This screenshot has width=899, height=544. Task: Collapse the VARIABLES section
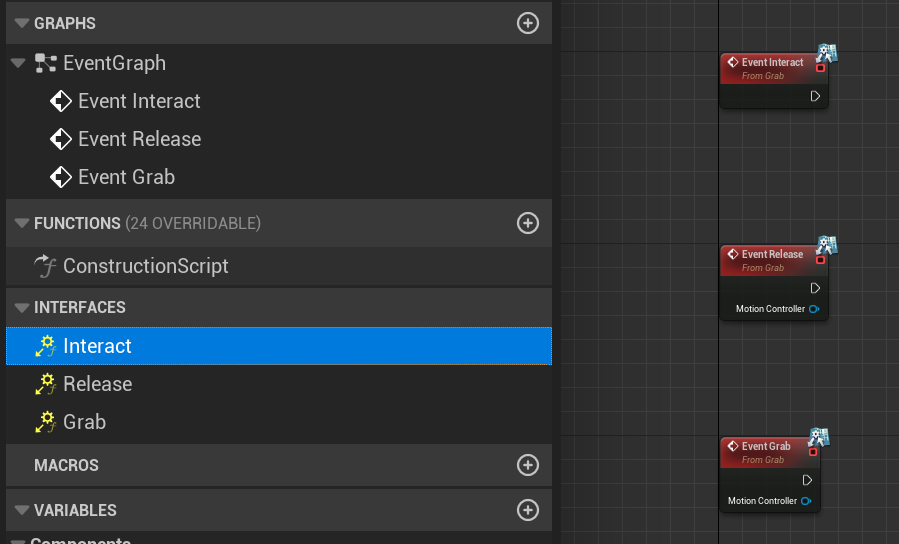tap(22, 510)
